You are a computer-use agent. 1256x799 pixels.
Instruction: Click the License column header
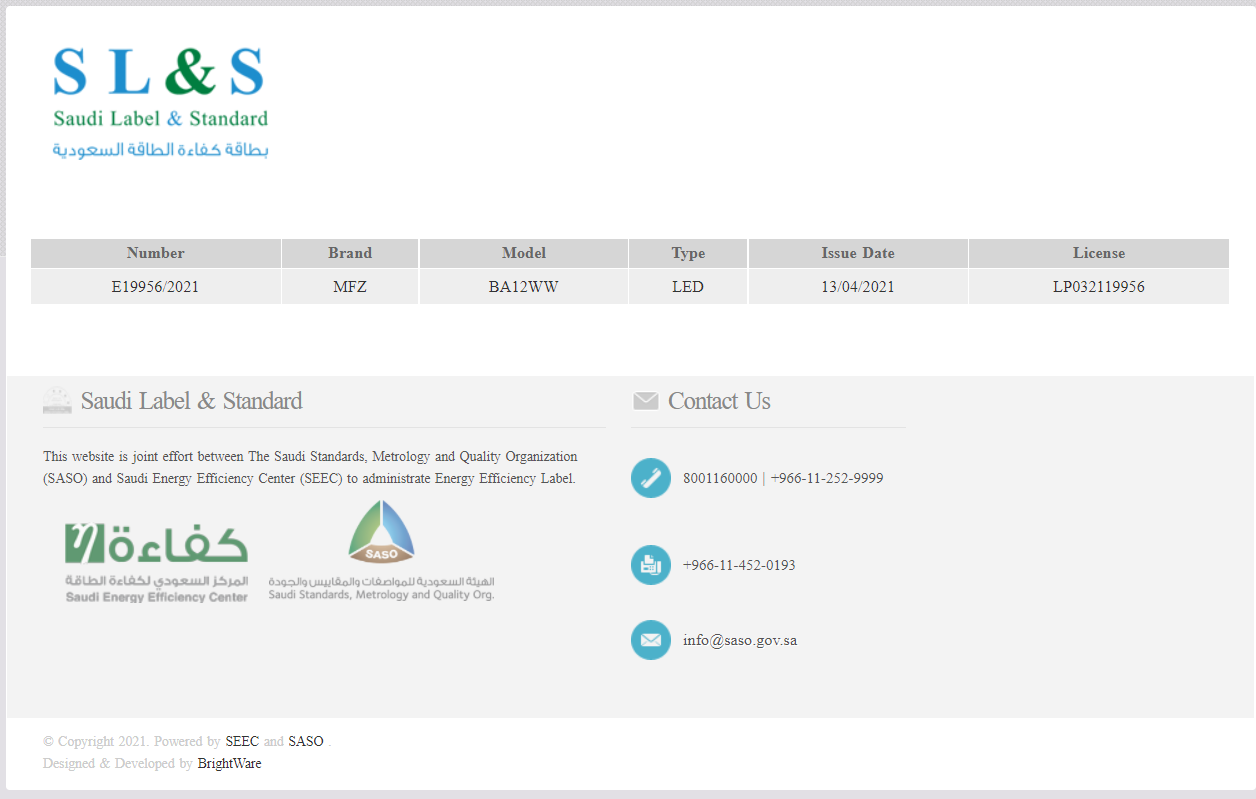1099,253
